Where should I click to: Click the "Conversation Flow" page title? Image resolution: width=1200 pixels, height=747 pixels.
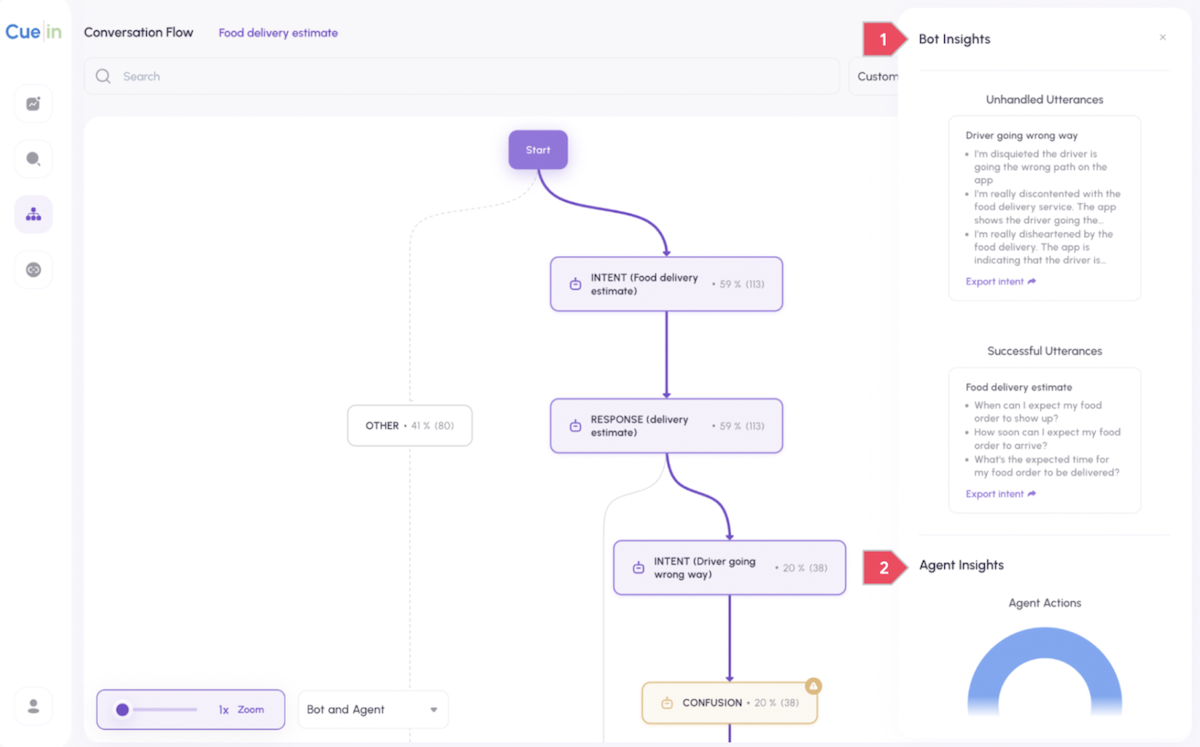[139, 32]
